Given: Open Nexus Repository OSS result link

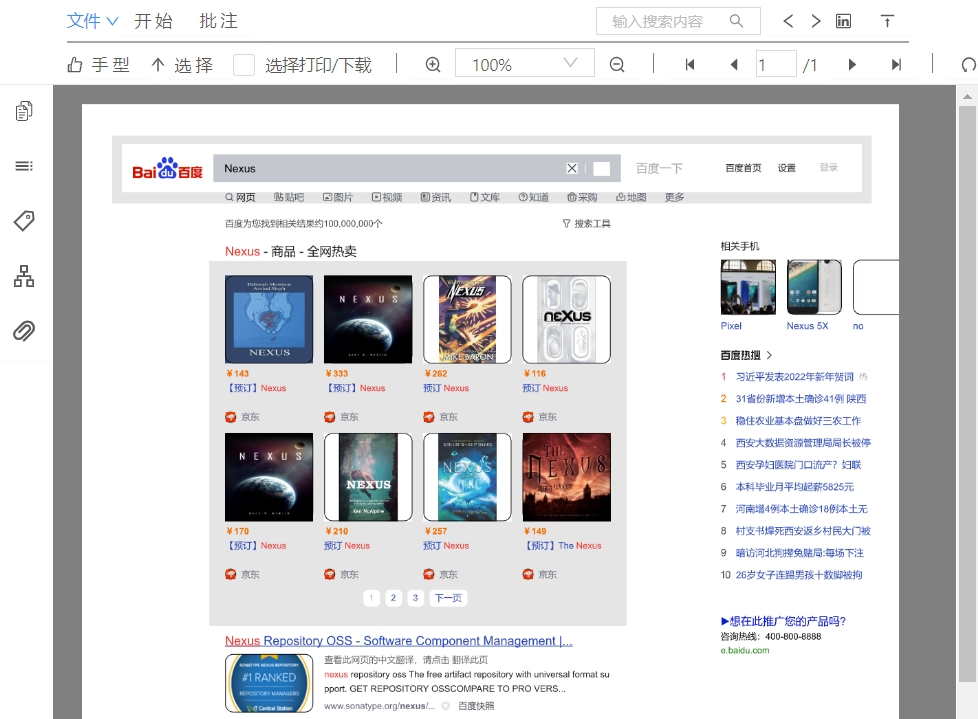Looking at the screenshot, I should 399,640.
